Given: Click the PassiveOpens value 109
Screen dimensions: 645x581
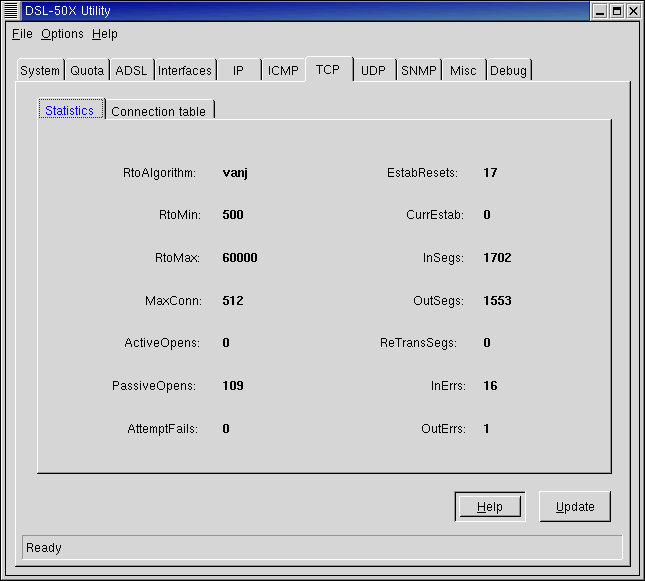Looking at the screenshot, I should coord(233,386).
